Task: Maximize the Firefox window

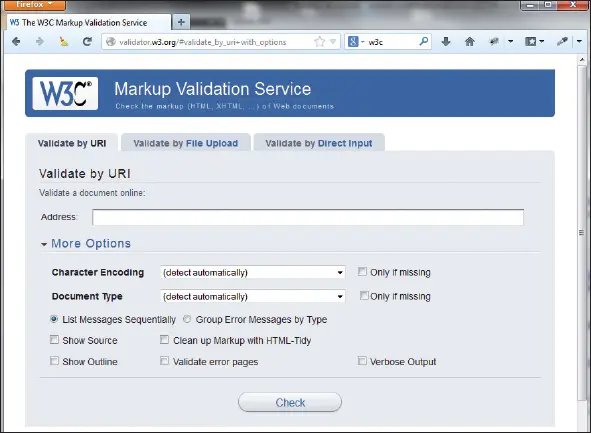Action: (548, 5)
